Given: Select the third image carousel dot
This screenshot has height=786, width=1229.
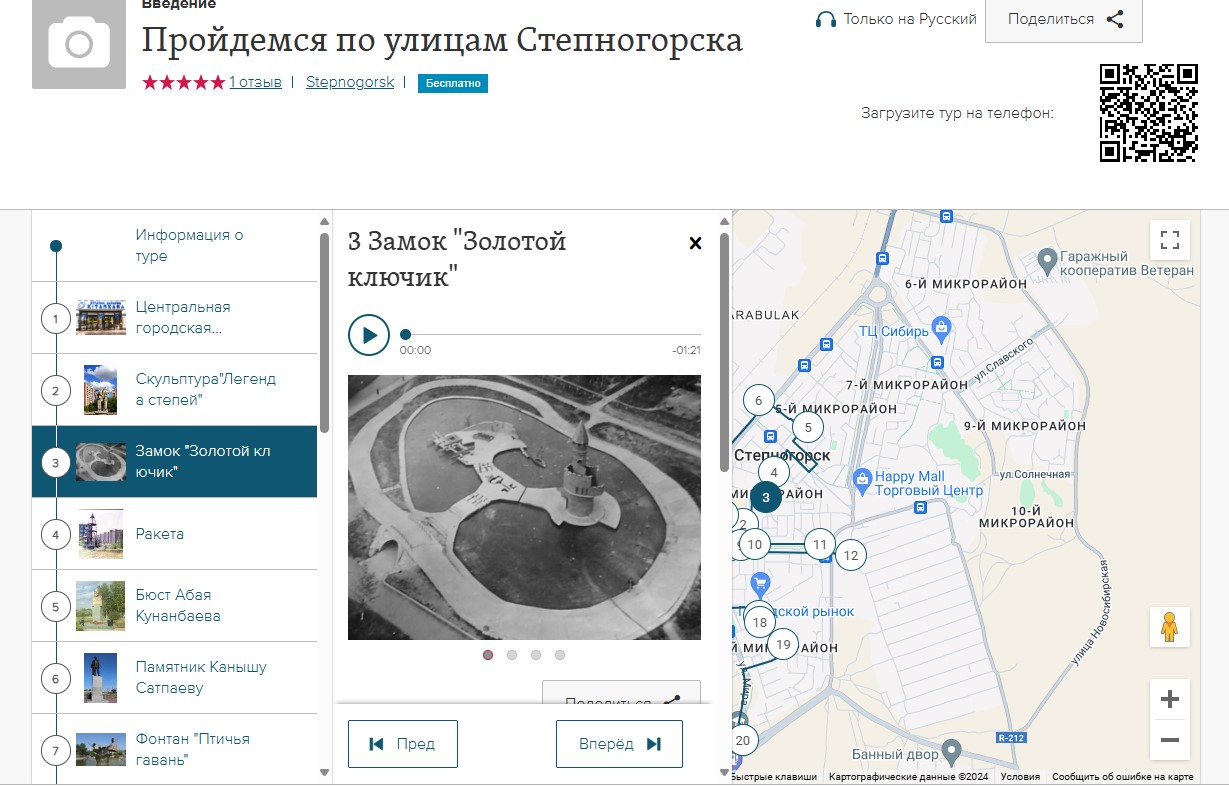Looking at the screenshot, I should coord(536,655).
